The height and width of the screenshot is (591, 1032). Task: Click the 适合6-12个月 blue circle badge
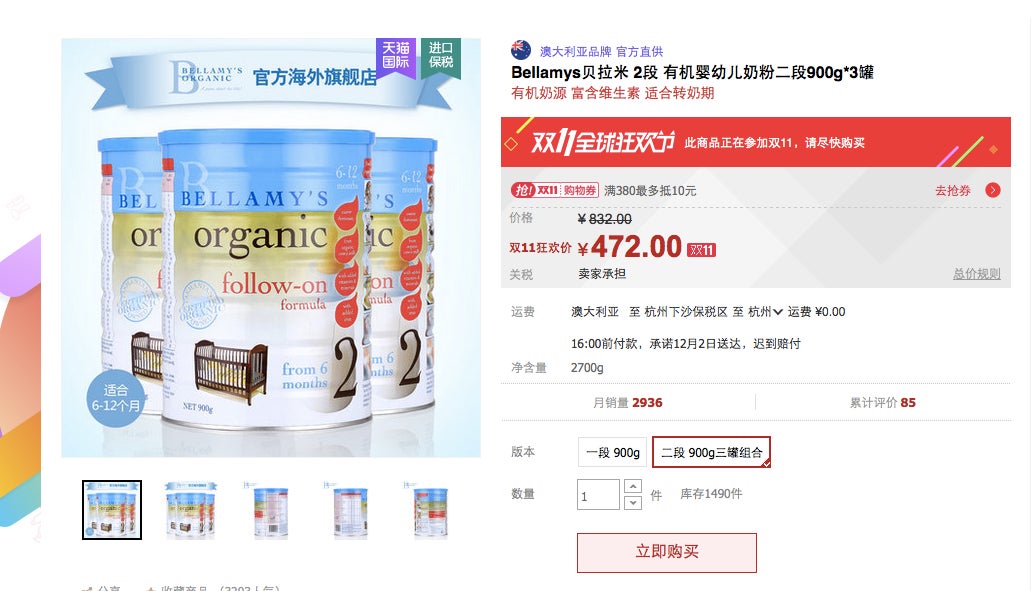point(116,398)
